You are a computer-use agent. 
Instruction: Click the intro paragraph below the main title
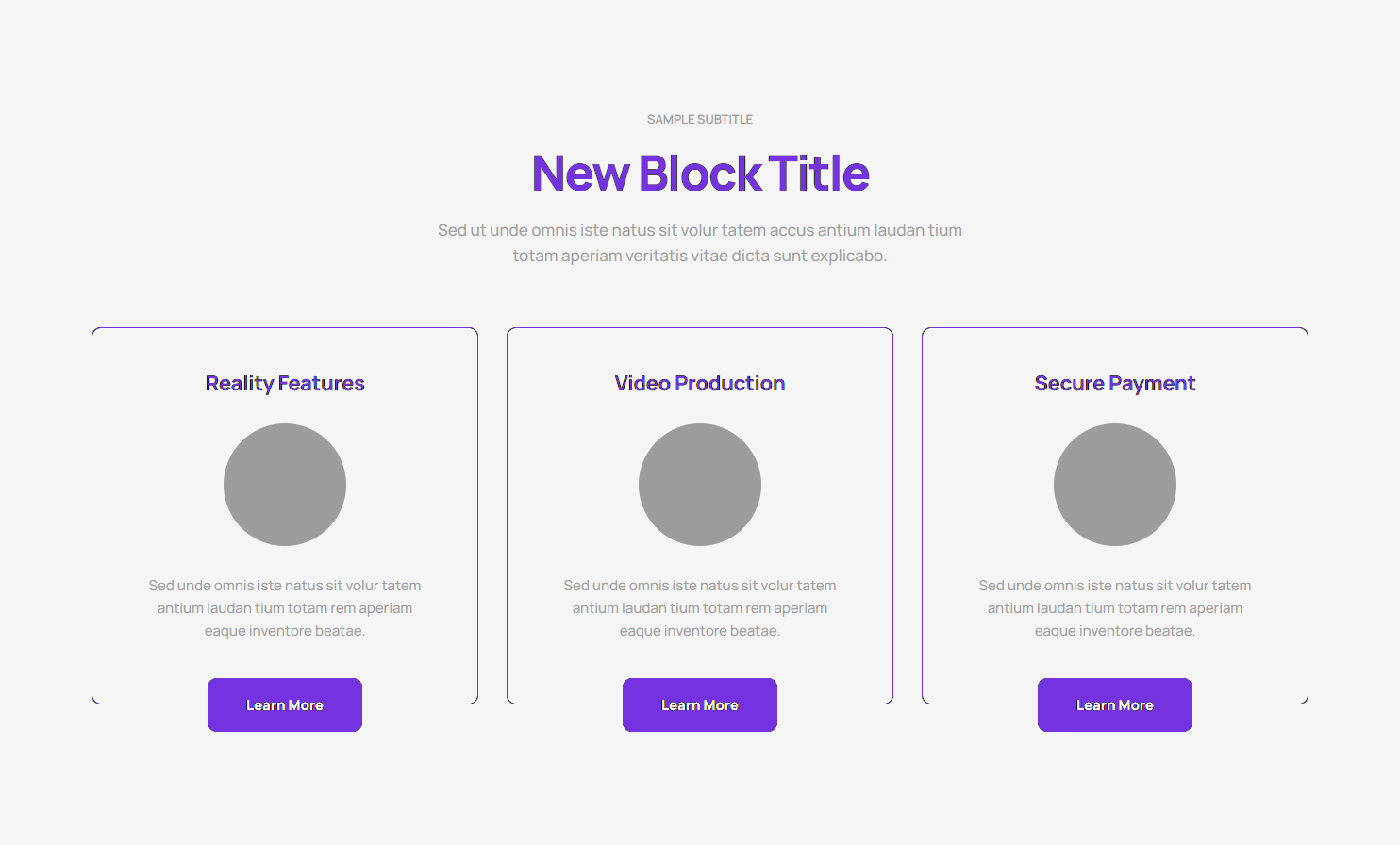[x=700, y=242]
